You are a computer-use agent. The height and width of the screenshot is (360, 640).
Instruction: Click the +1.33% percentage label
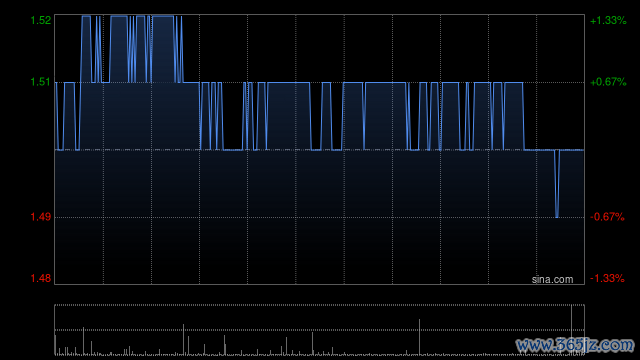(608, 20)
